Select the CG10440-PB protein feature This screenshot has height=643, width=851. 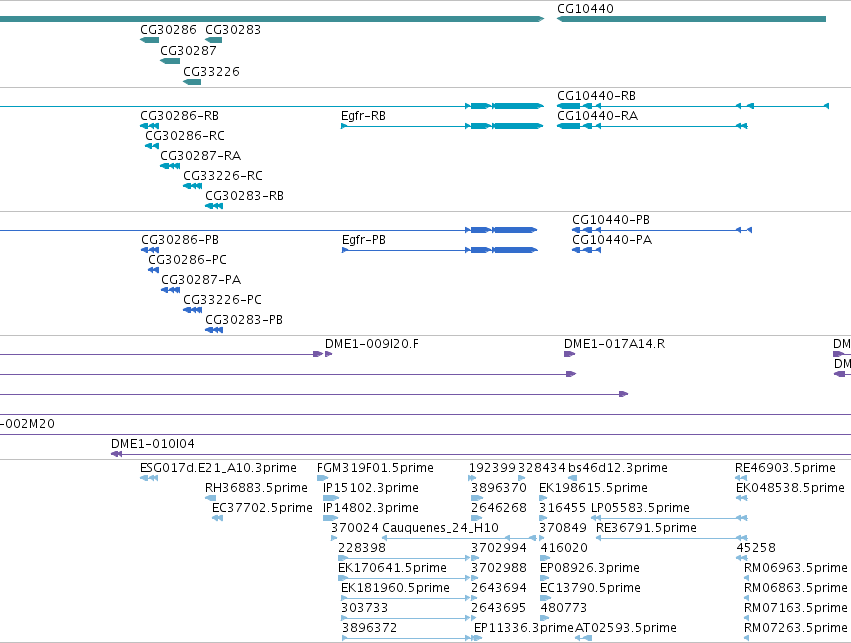662,230
